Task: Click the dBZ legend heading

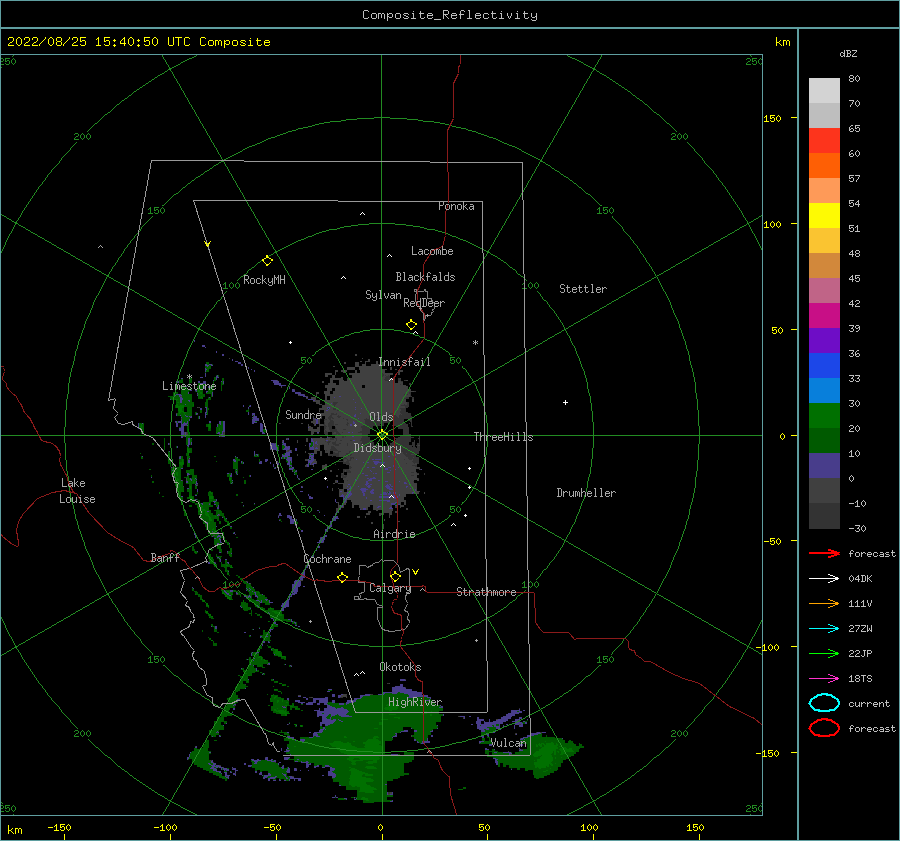Action: click(848, 53)
